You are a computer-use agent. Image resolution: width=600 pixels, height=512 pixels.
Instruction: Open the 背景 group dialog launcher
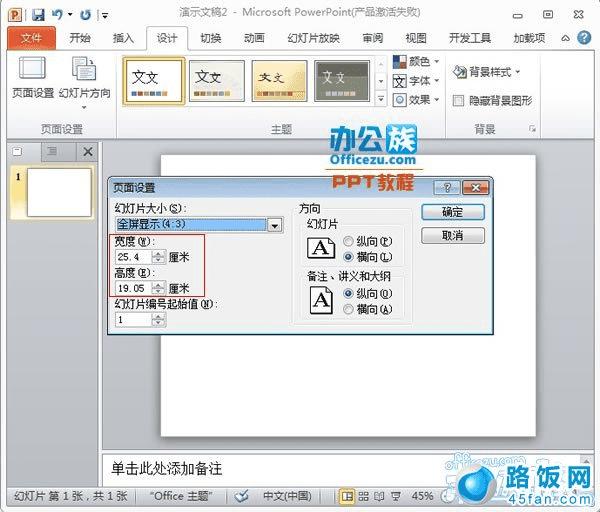tap(532, 129)
